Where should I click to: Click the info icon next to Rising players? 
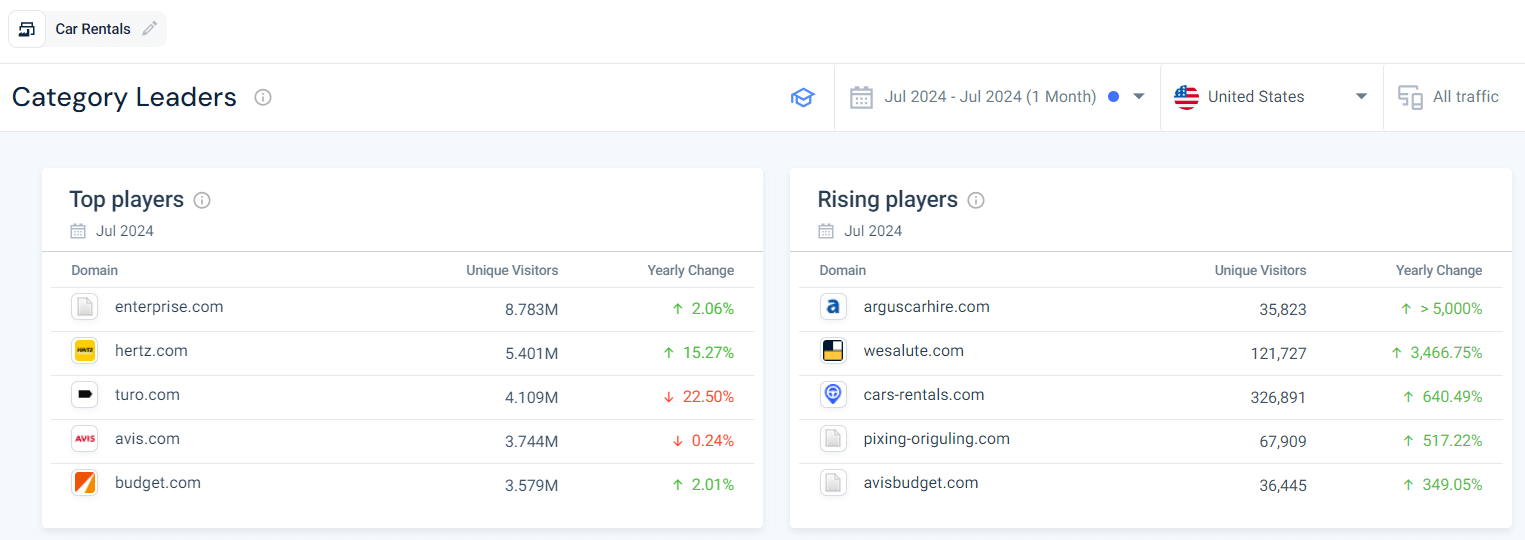[x=976, y=200]
